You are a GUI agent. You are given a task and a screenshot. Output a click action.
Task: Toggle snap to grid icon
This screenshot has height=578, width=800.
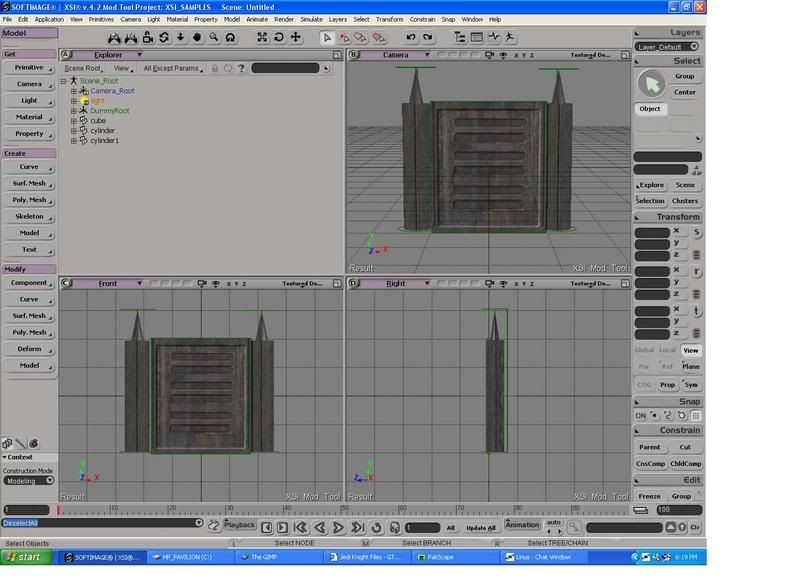(x=696, y=416)
